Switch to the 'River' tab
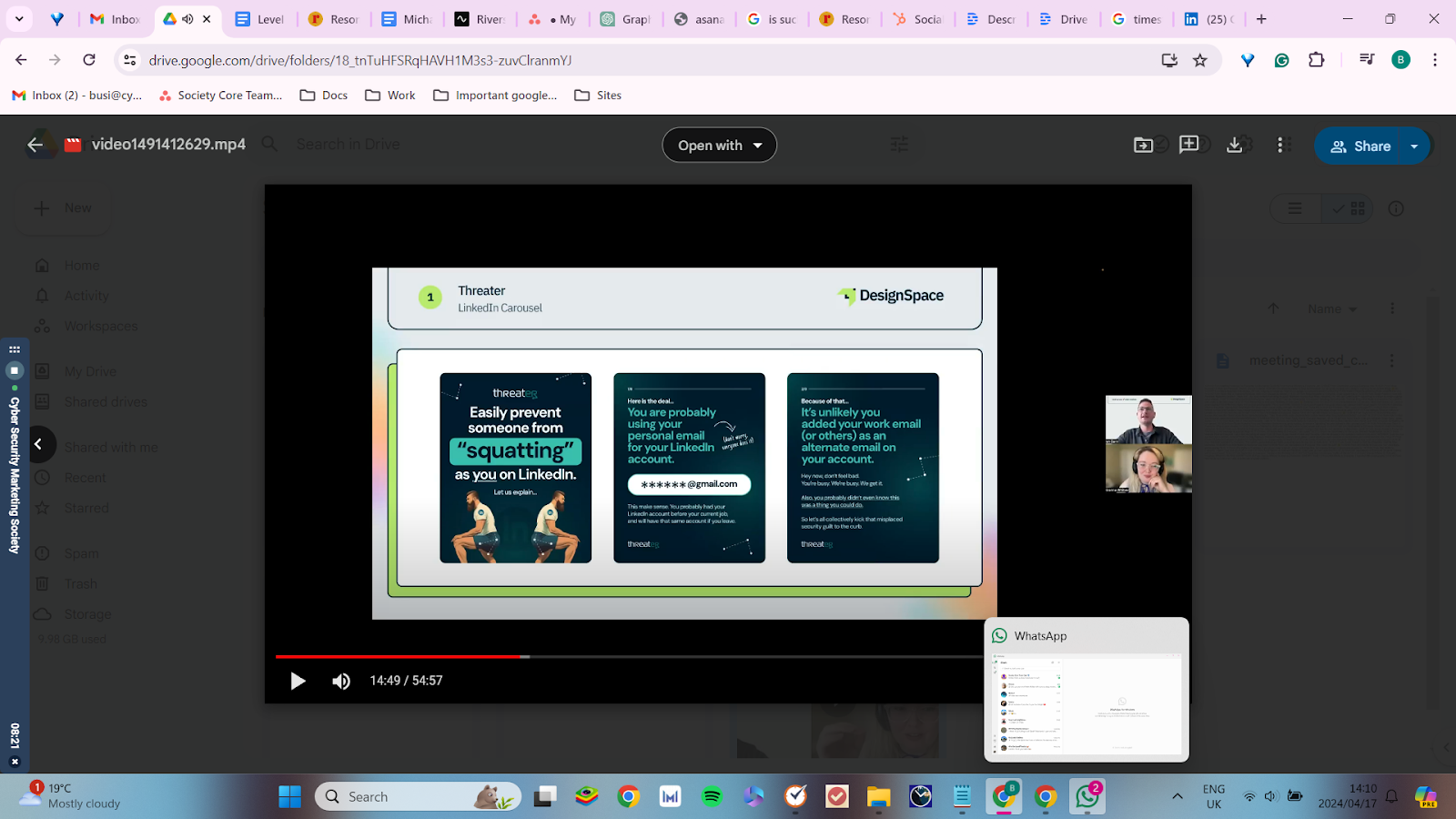Screen dimensions: 1456x819 480,18
